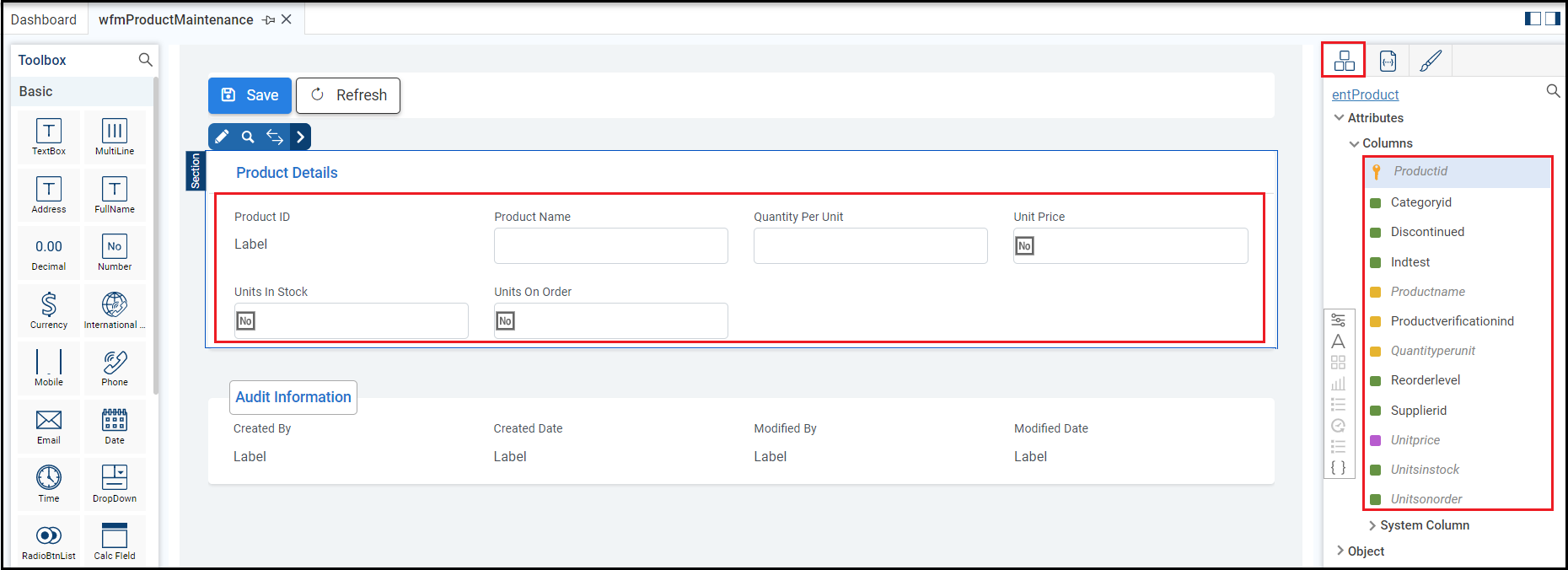Choose the Currency control icon
The image size is (1568, 570).
pyautogui.click(x=49, y=309)
